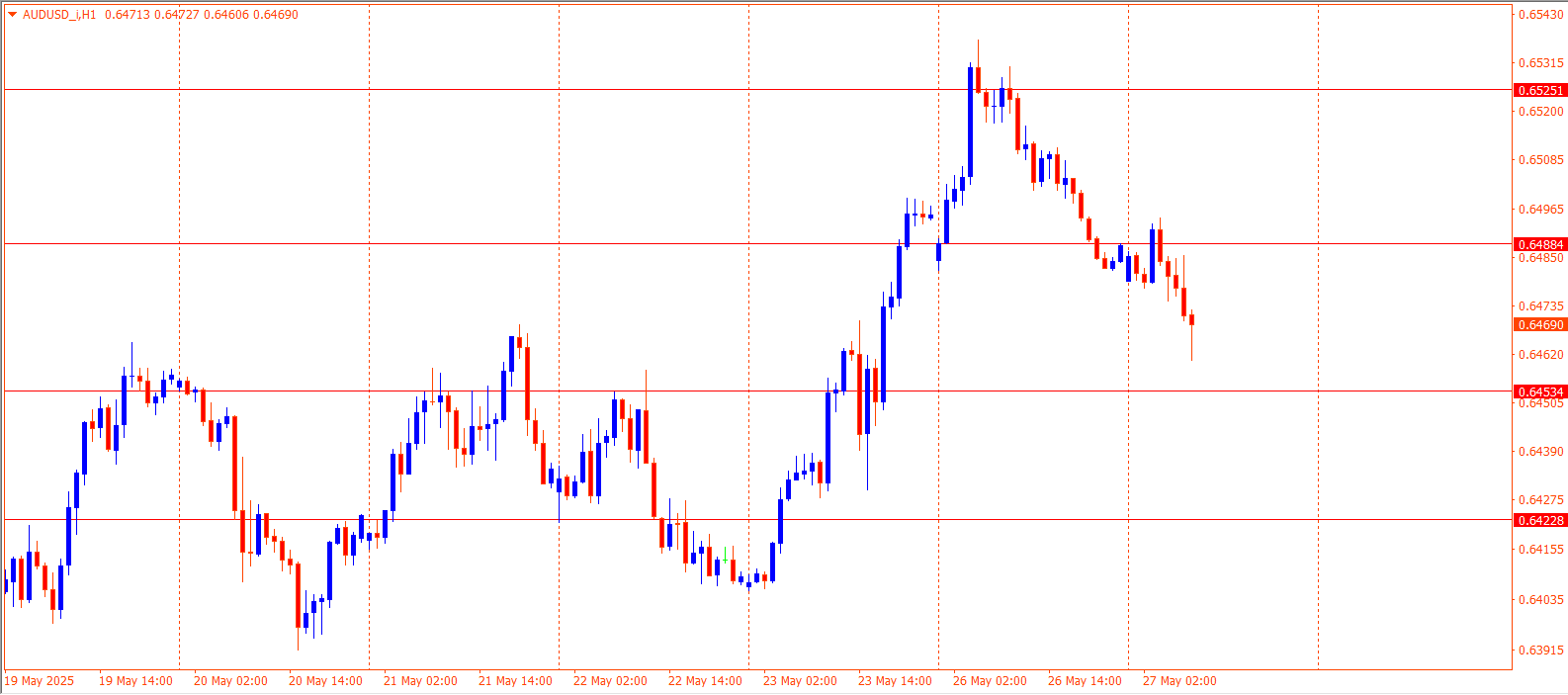The width and height of the screenshot is (1568, 695).
Task: Select the 0.64884 horizontal line price label
Action: coord(1540,244)
